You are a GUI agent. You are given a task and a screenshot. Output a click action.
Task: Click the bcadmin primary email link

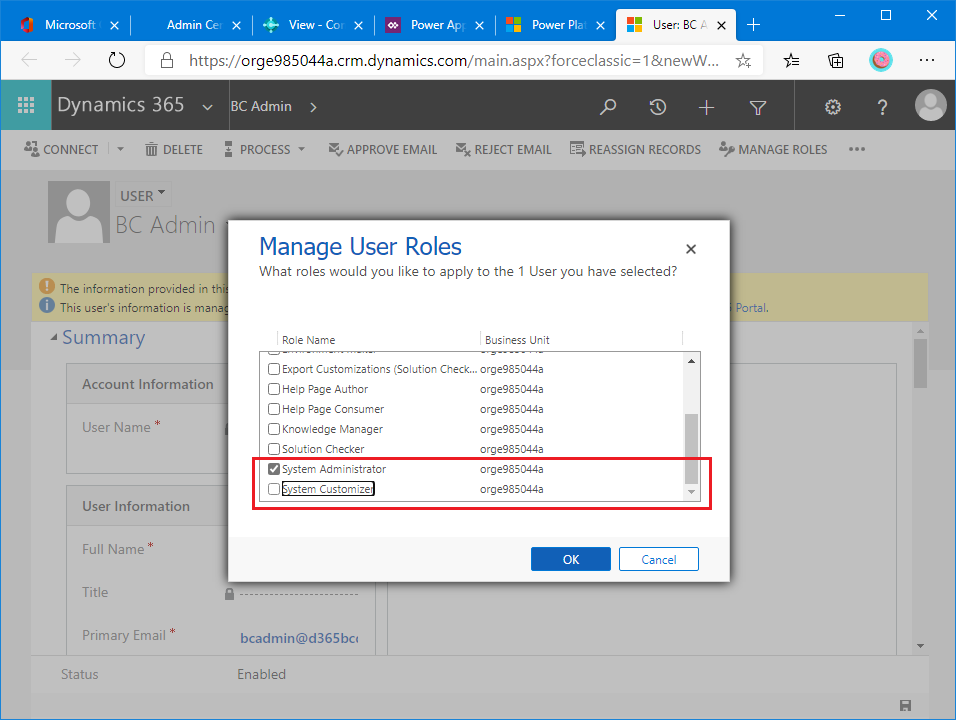click(x=299, y=638)
